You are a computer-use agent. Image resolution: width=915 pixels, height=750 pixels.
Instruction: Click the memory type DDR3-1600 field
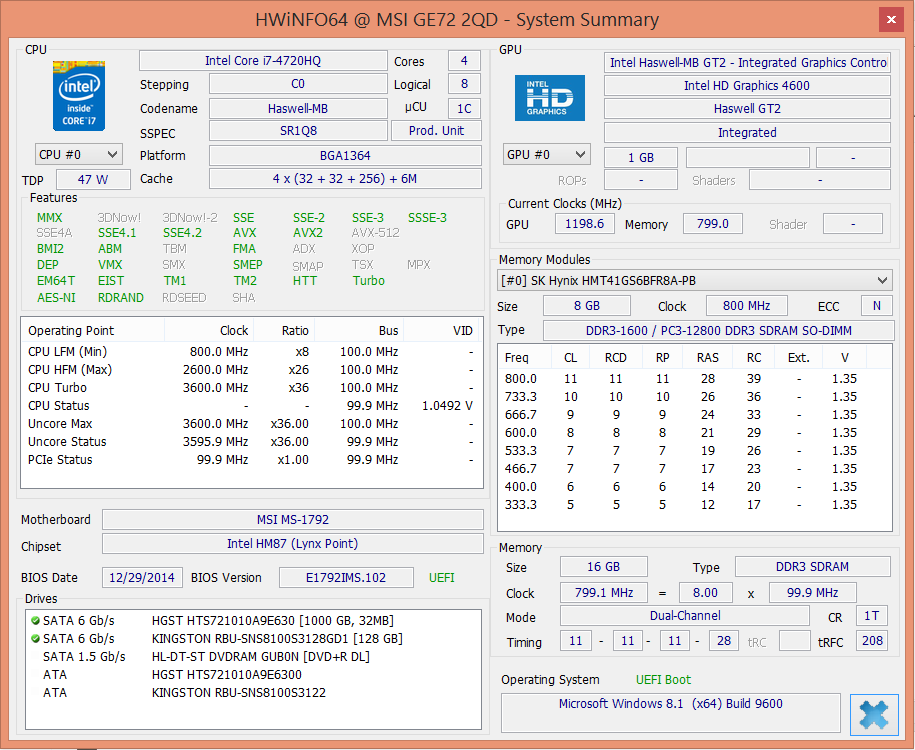[x=718, y=330]
